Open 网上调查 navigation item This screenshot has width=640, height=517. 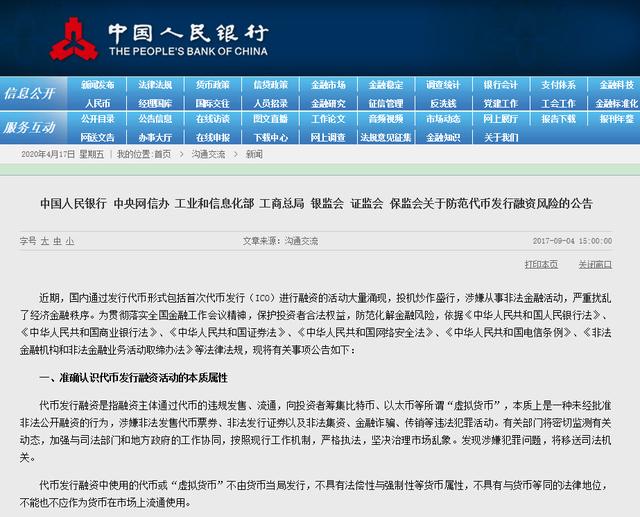point(328,138)
